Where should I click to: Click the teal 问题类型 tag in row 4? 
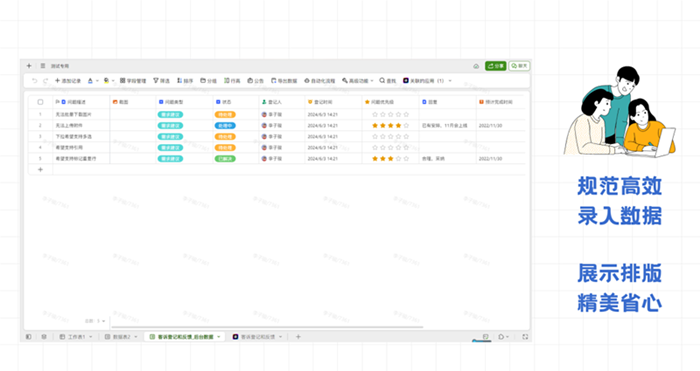click(171, 148)
